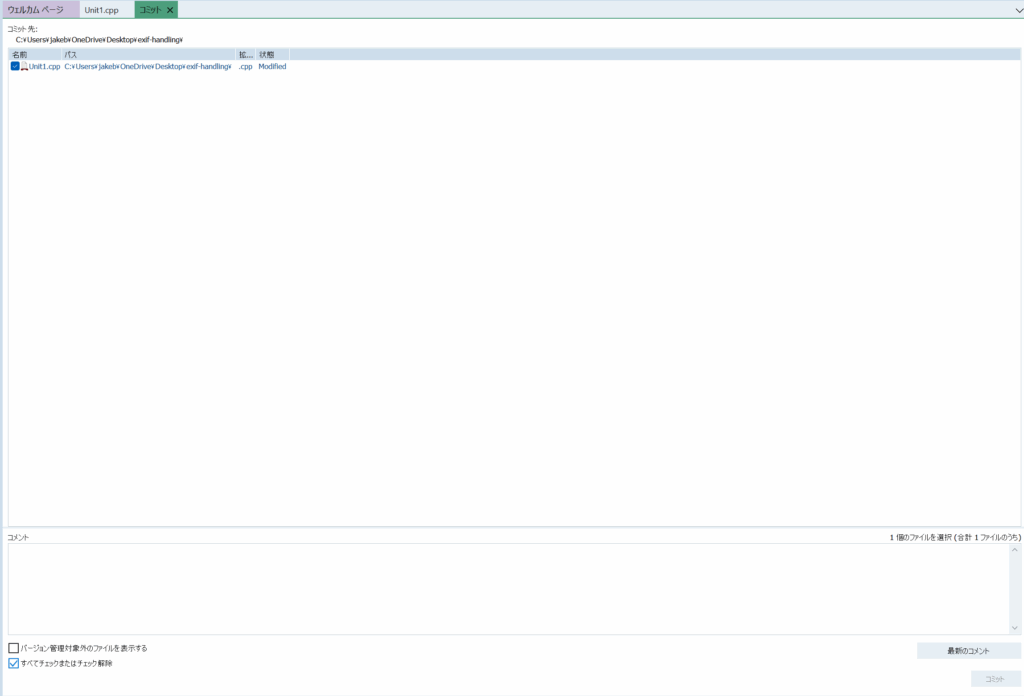This screenshot has height=696, width=1024.
Task: Switch to the Unit1.cpp editor tab
Action: pos(101,10)
